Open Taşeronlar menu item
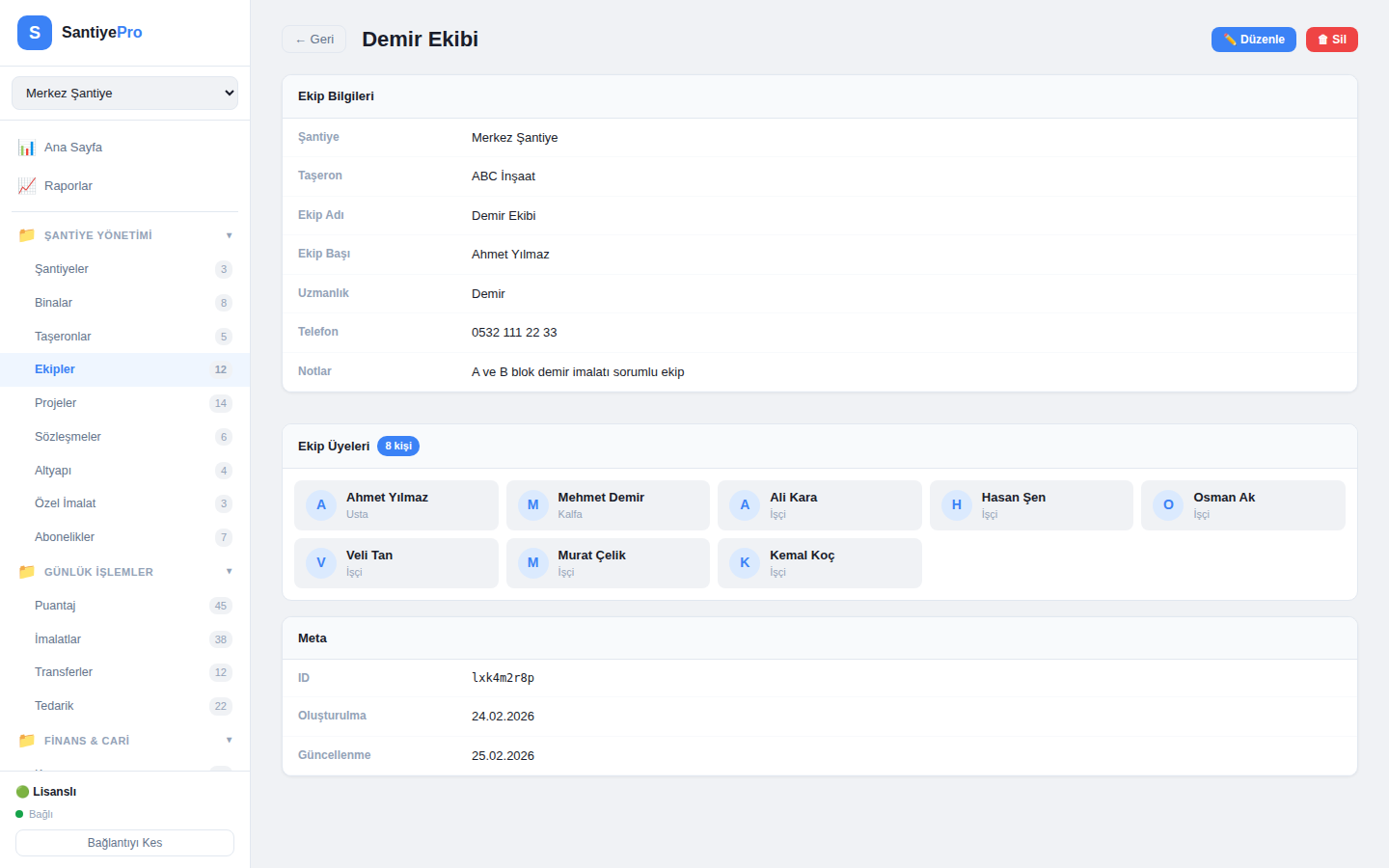 pos(63,337)
